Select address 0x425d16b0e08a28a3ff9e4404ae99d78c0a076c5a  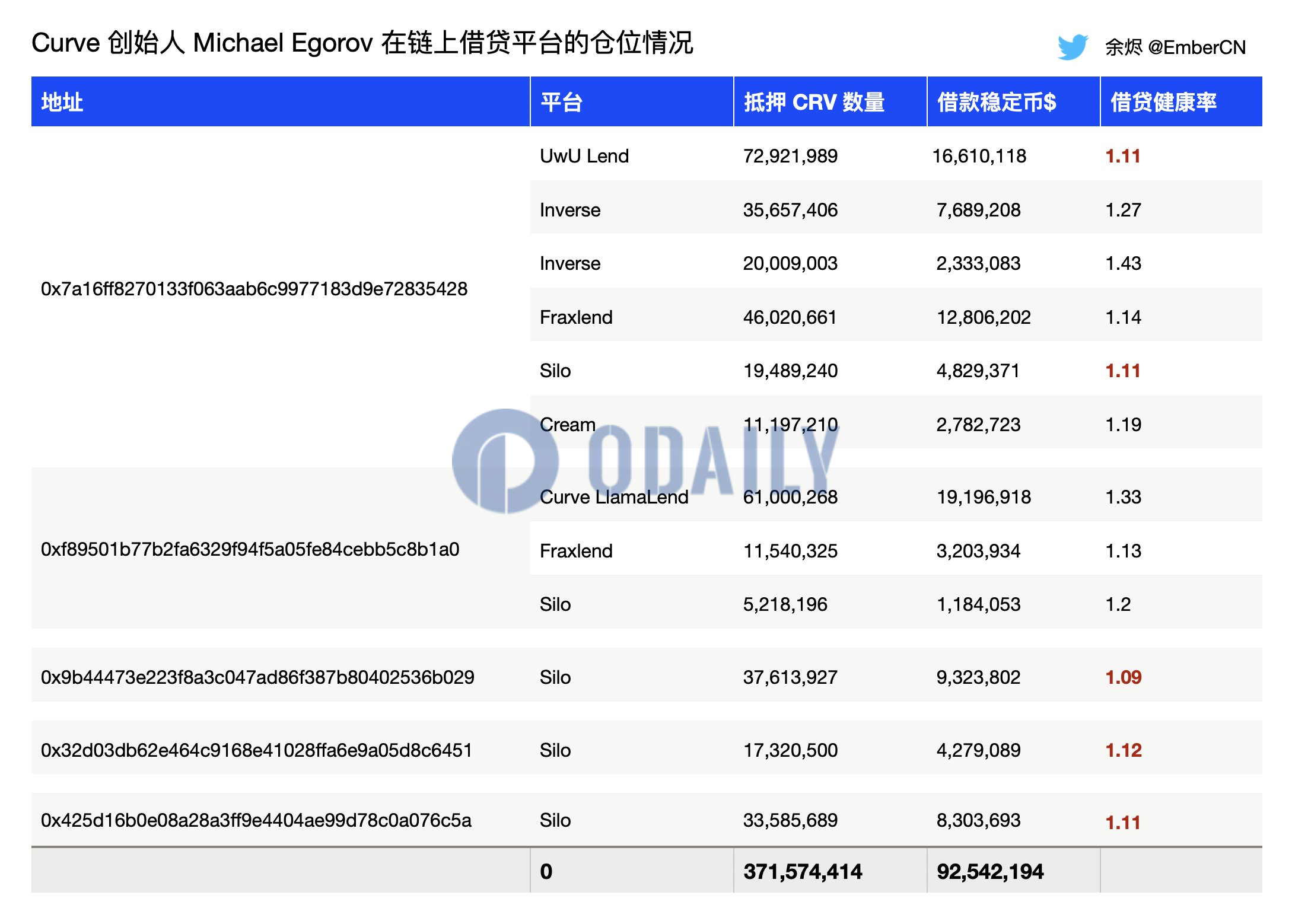[x=256, y=820]
